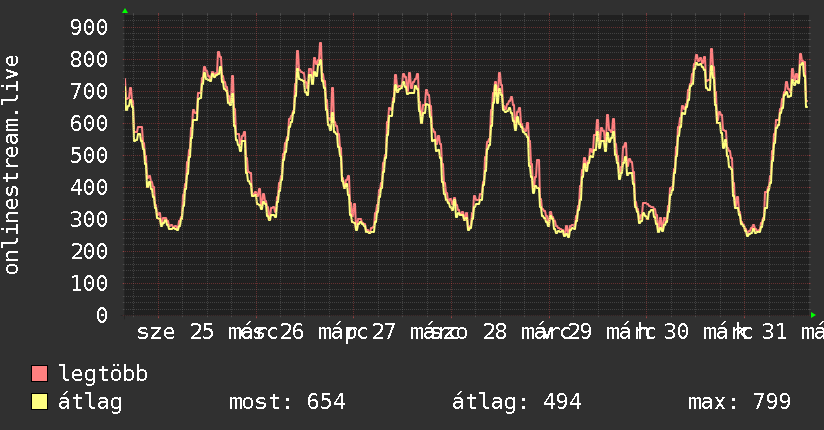The height and width of the screenshot is (430, 824).
Task: Click the 200 y-axis label
Action: coord(89,251)
